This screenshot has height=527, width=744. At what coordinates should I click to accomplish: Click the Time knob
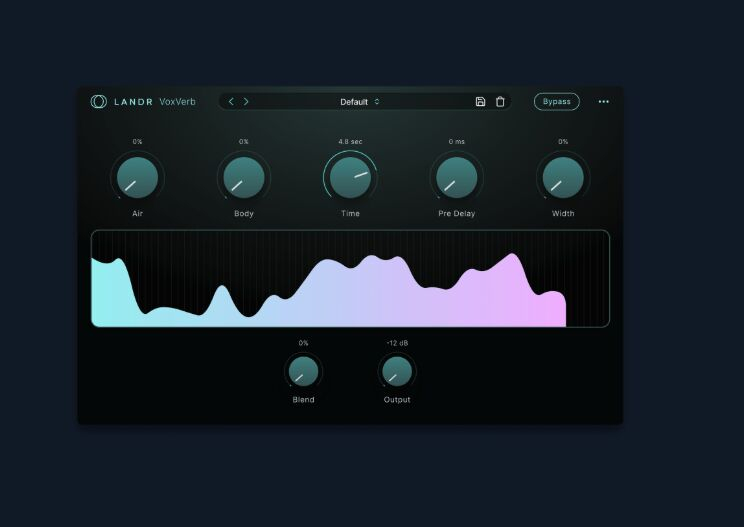point(350,177)
